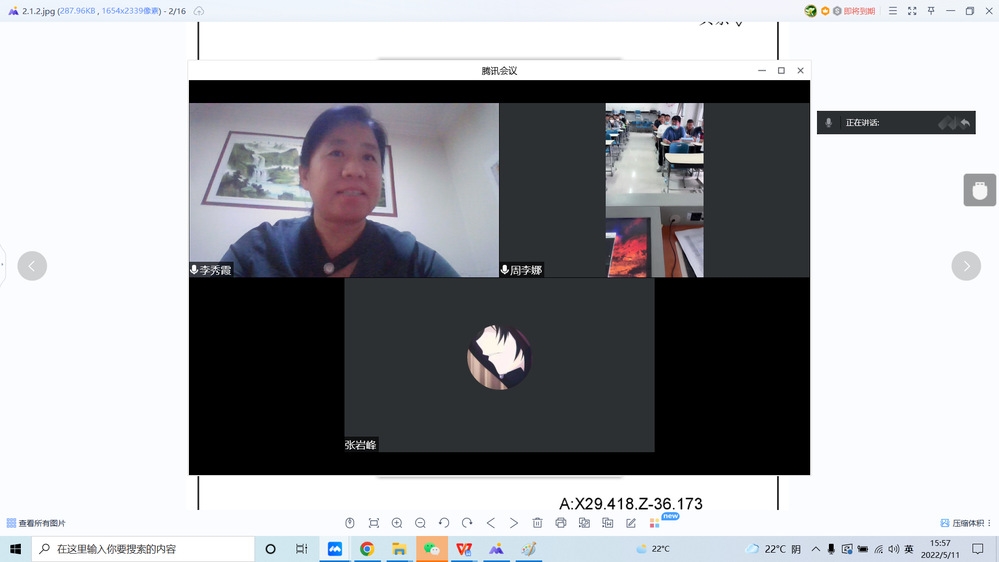Rotate the image clockwise
The image size is (999, 562).
click(x=467, y=523)
